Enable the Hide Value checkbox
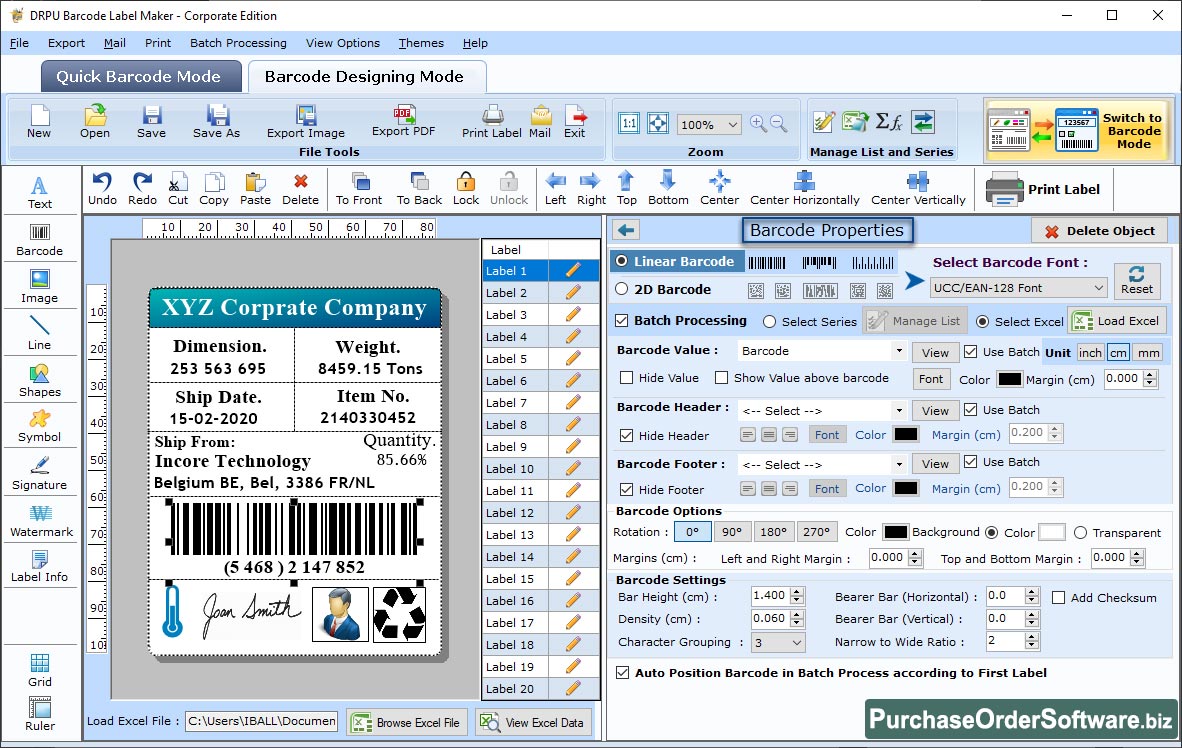Viewport: 1182px width, 748px height. [626, 378]
